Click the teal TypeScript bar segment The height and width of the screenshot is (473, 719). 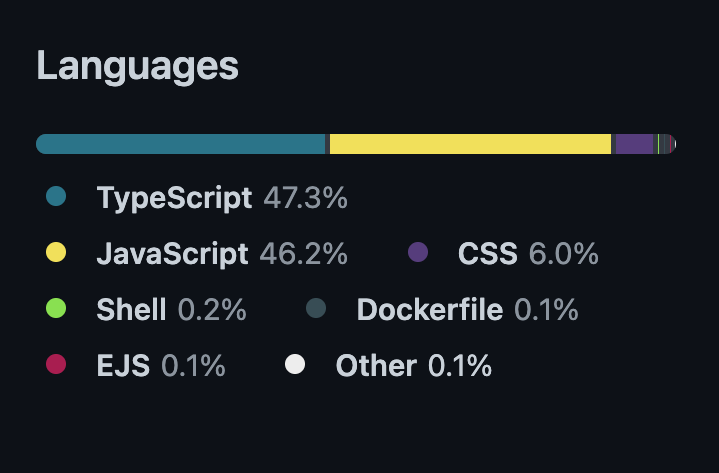181,144
